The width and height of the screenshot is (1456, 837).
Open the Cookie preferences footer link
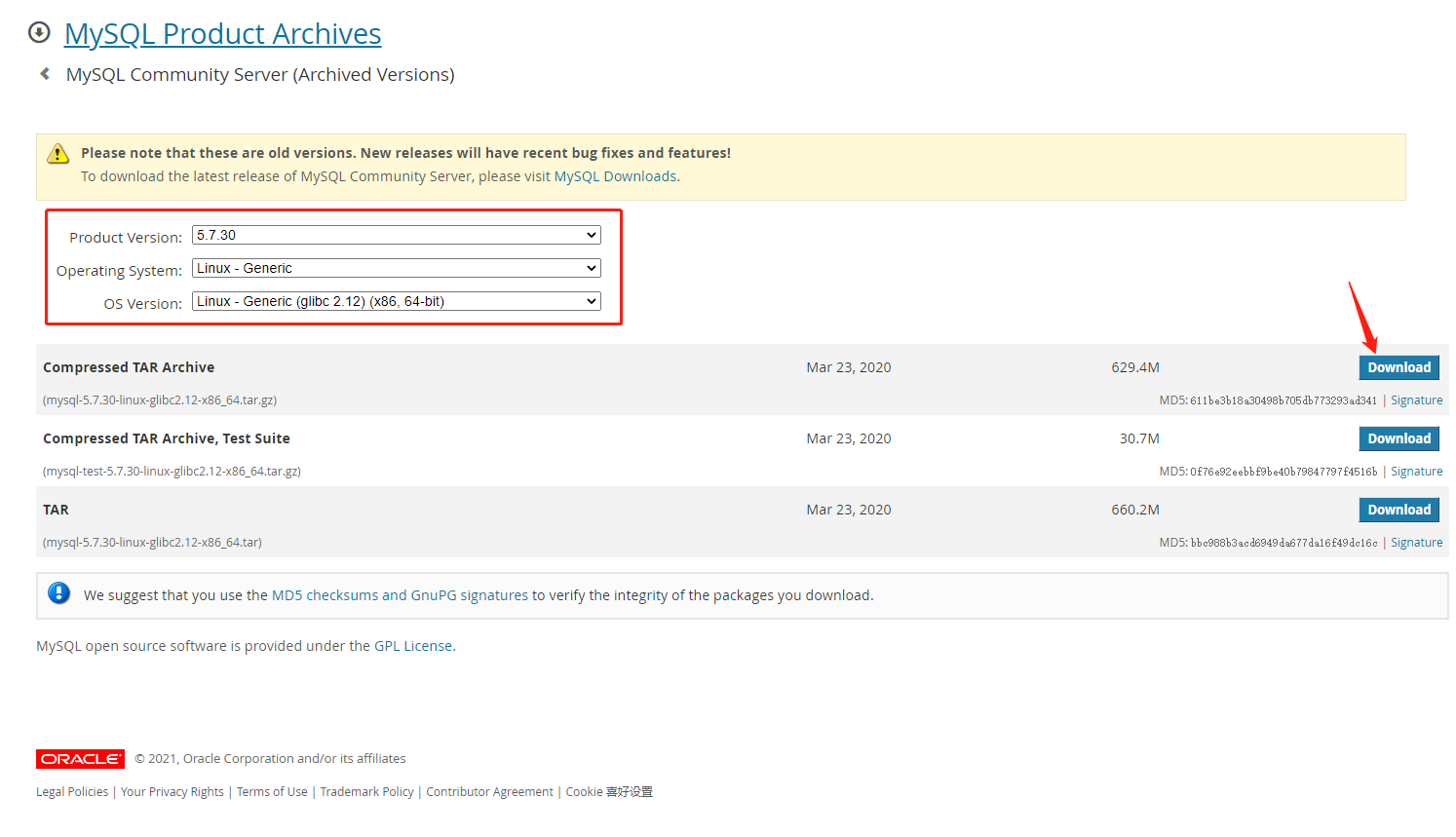click(x=609, y=792)
